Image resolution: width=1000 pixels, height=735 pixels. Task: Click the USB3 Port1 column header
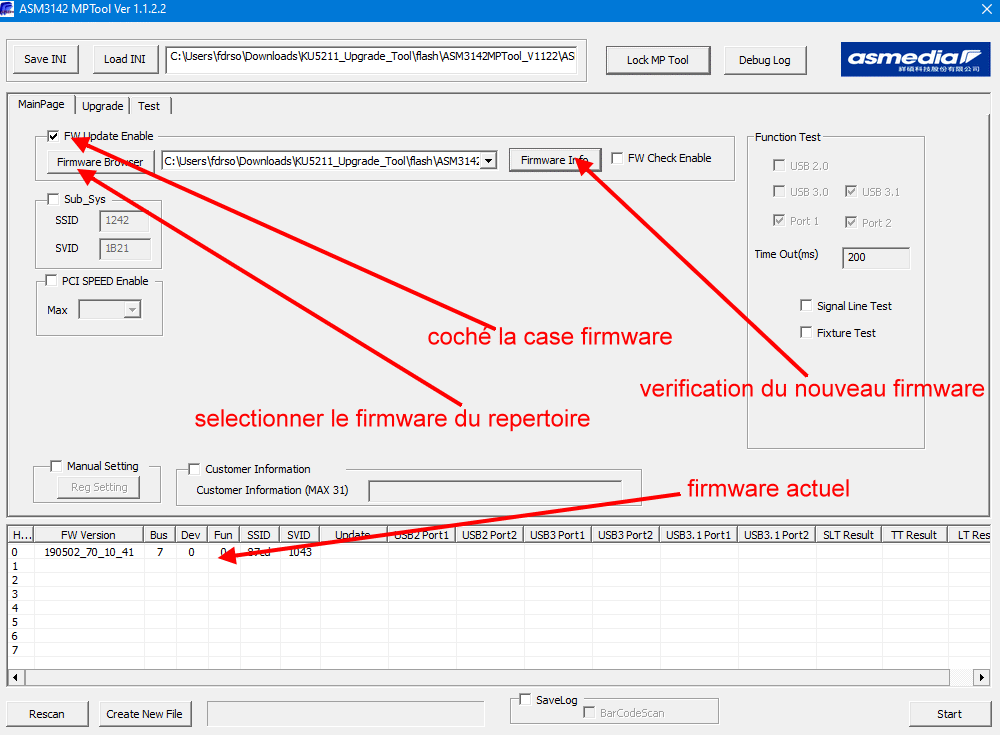(x=557, y=535)
